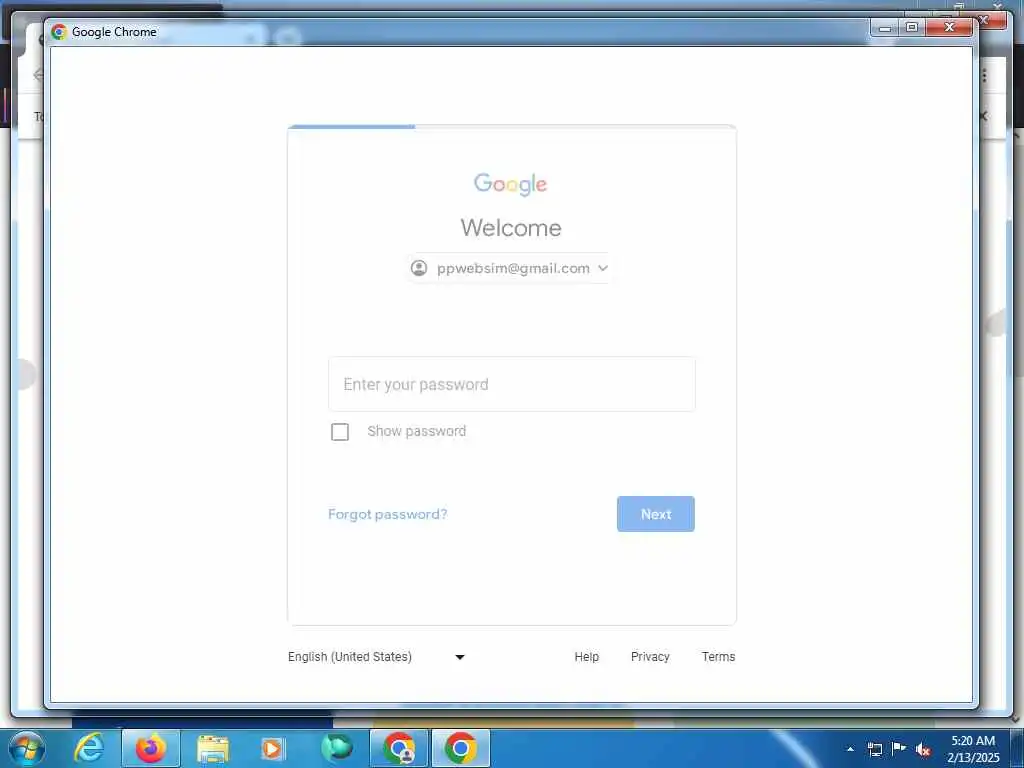
Task: Switch to the second Chrome taskbar button
Action: (x=460, y=748)
